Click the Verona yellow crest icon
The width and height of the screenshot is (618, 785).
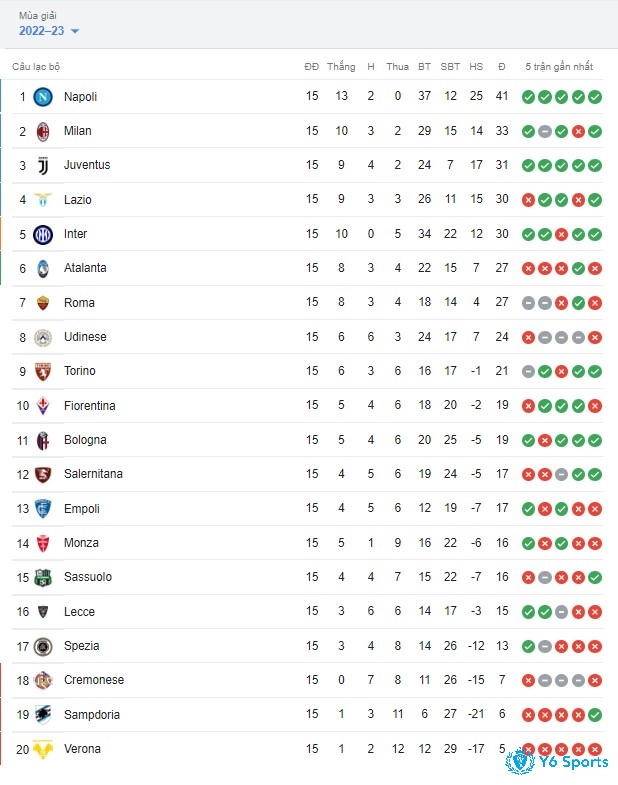click(x=43, y=749)
